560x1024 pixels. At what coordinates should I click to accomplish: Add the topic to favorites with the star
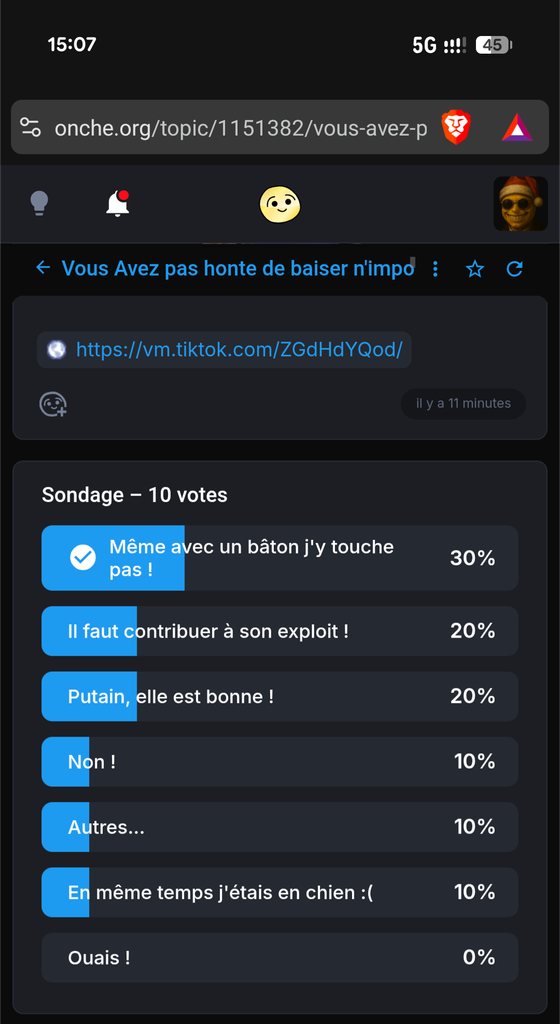(475, 268)
